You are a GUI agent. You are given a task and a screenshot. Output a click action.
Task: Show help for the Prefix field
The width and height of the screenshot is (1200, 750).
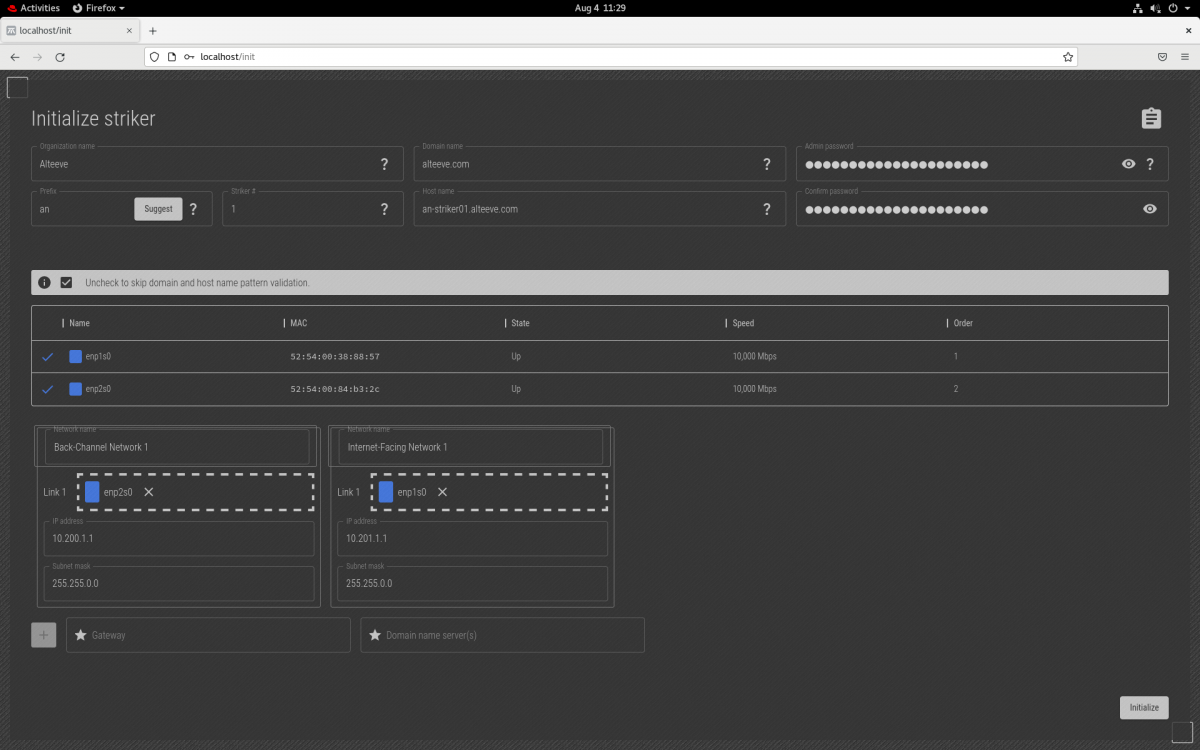tap(193, 209)
